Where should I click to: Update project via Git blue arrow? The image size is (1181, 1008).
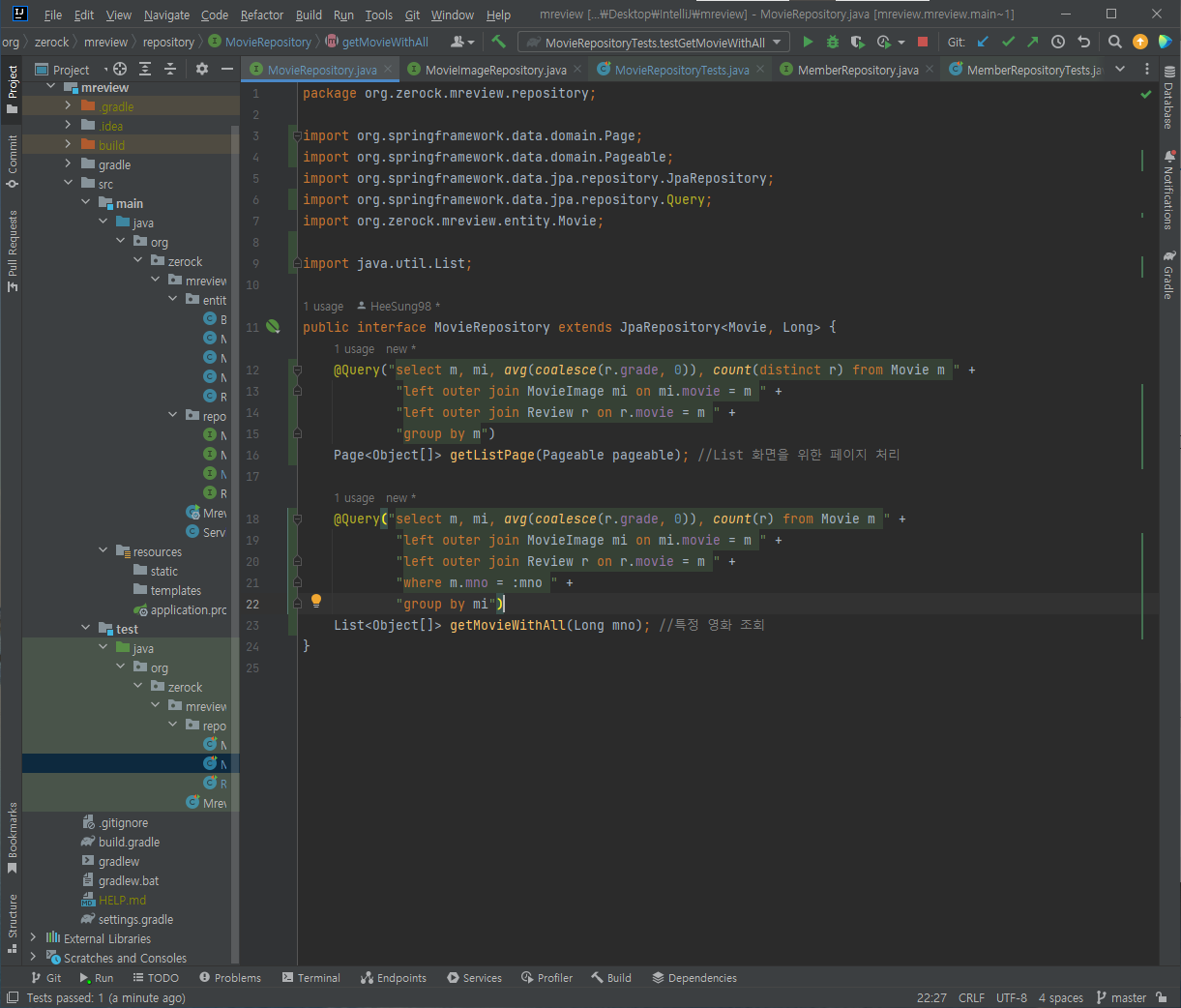point(983,42)
